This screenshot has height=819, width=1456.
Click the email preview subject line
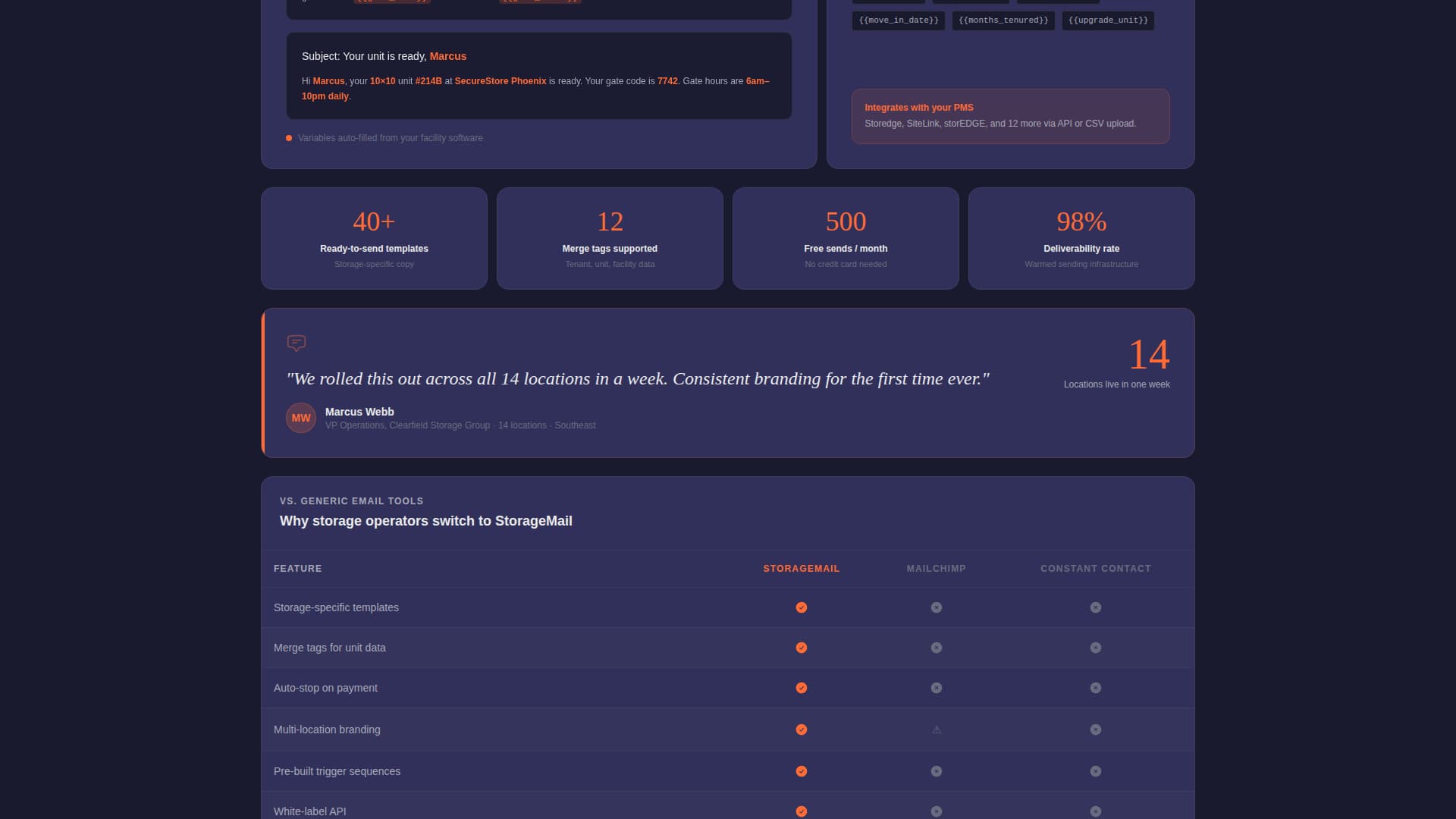coord(384,56)
